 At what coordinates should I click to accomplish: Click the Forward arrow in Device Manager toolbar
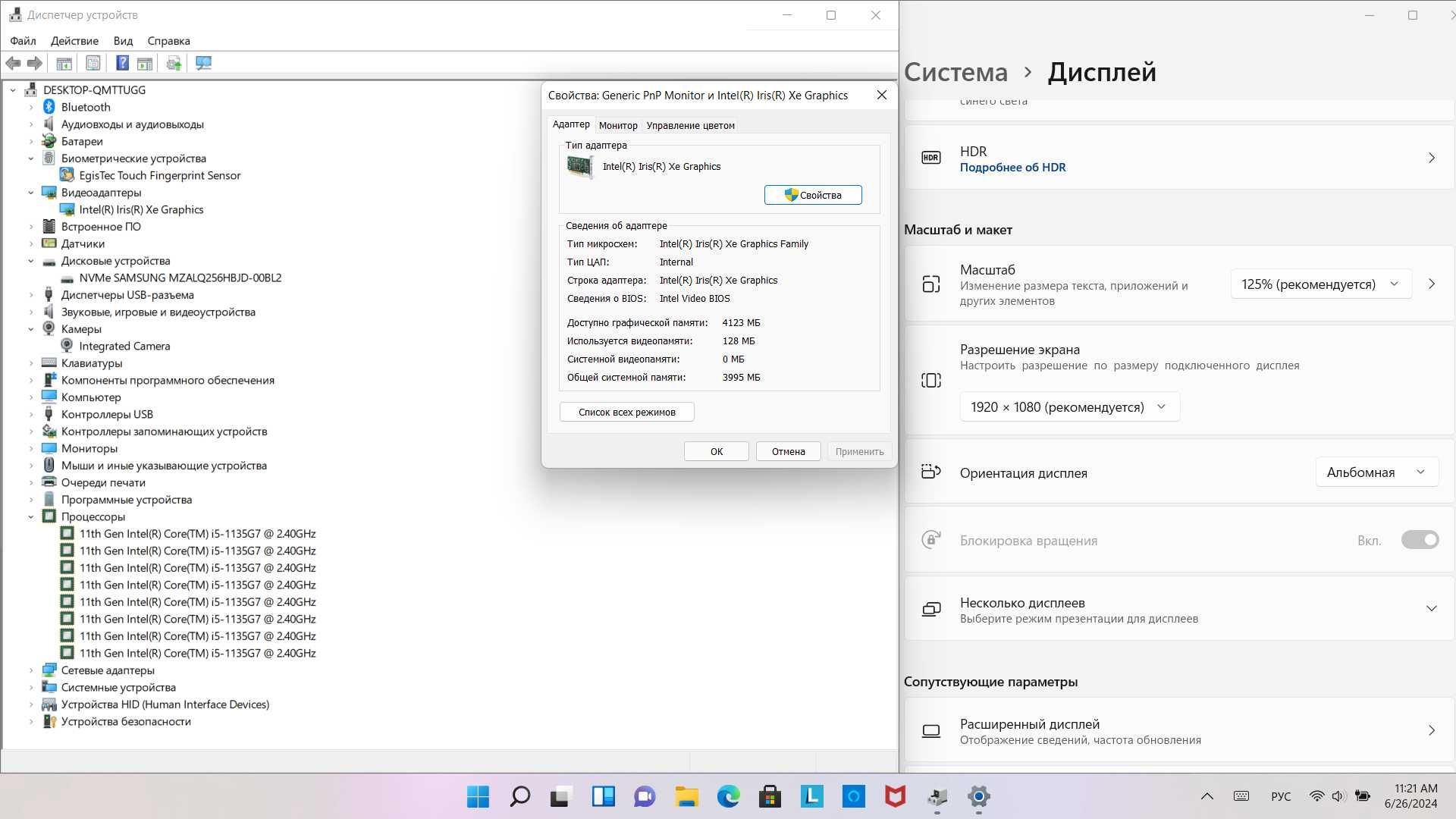35,64
